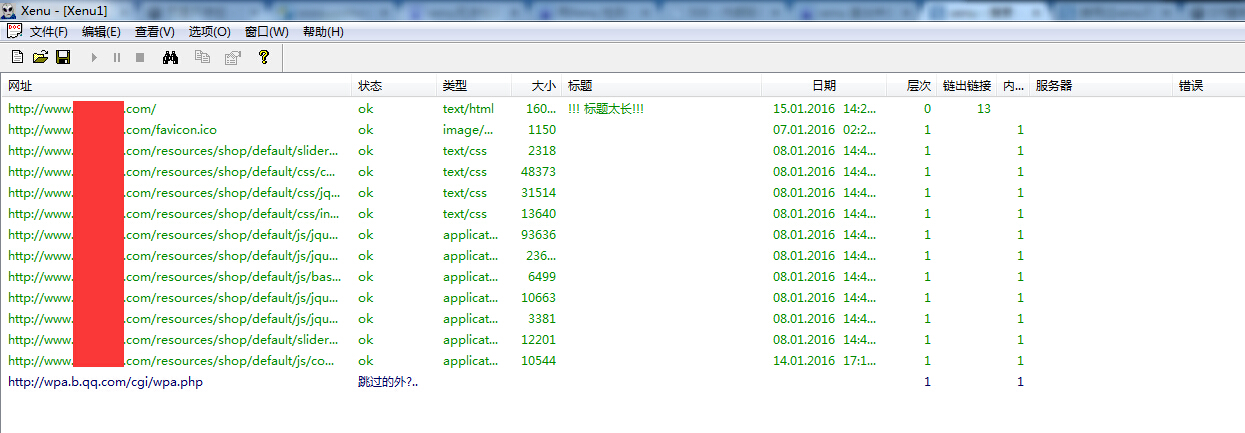Sort by the truncated 内... column header

(1014, 86)
